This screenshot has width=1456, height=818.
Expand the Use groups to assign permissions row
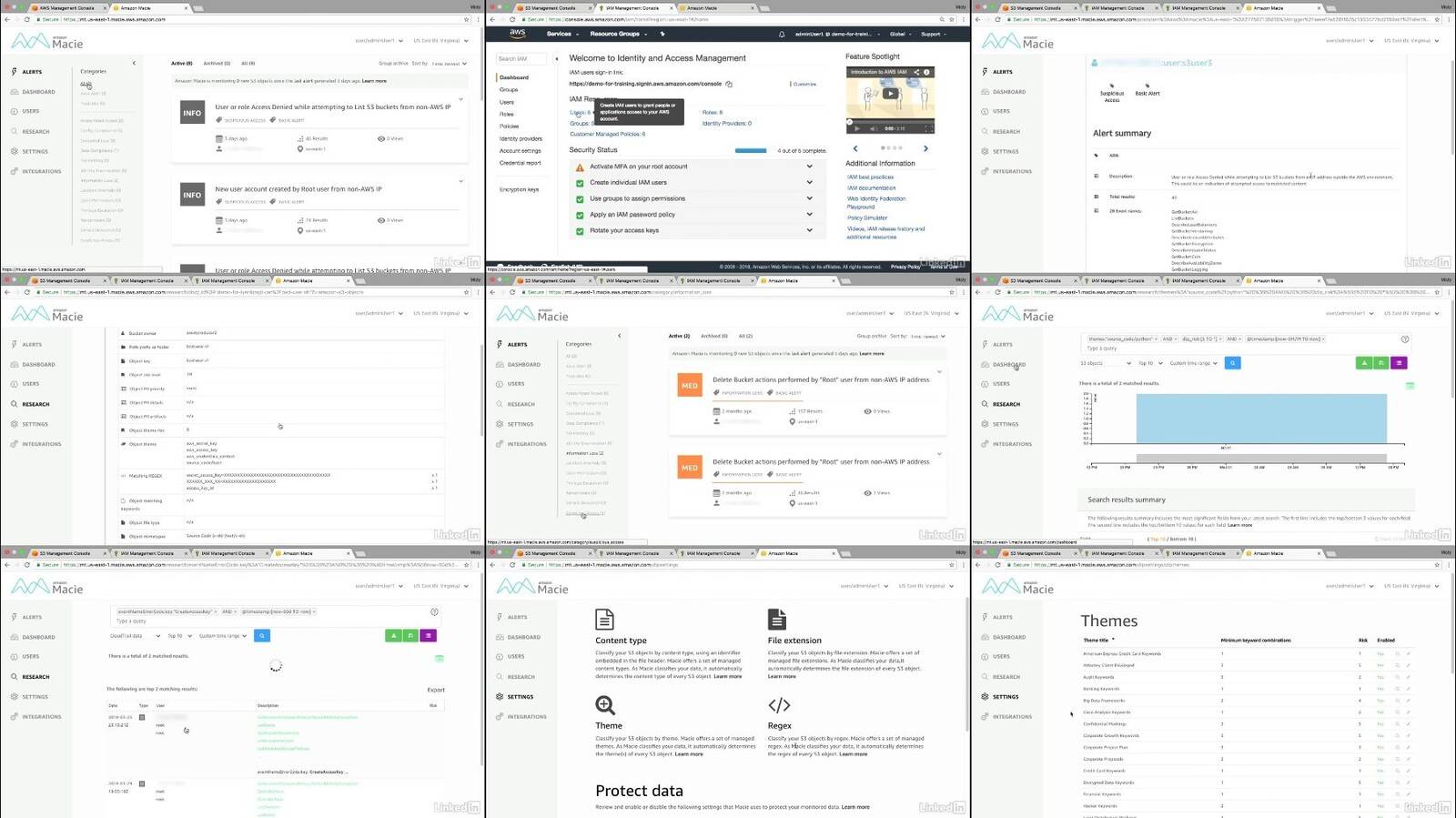(809, 198)
